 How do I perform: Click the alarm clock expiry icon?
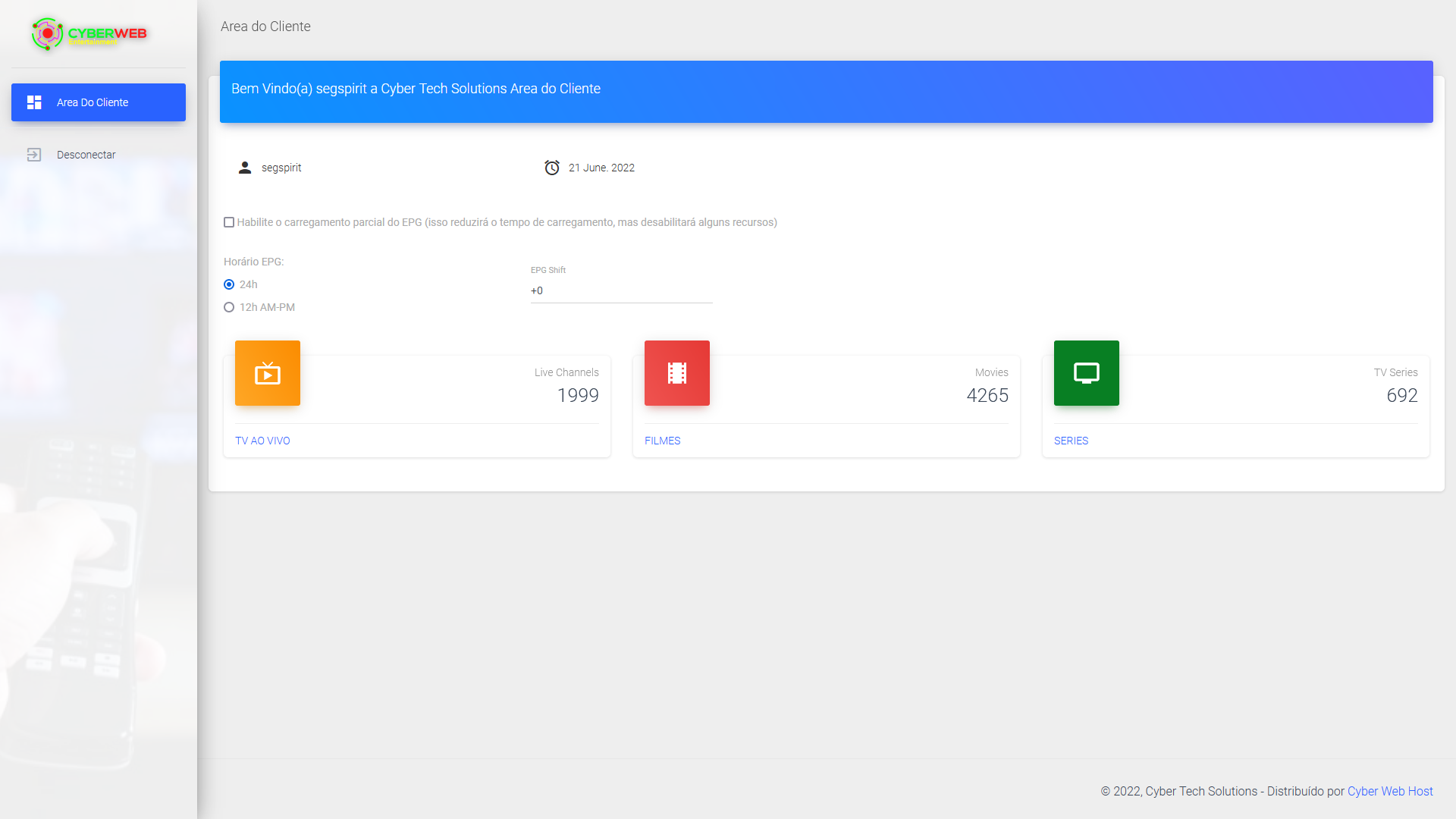552,168
